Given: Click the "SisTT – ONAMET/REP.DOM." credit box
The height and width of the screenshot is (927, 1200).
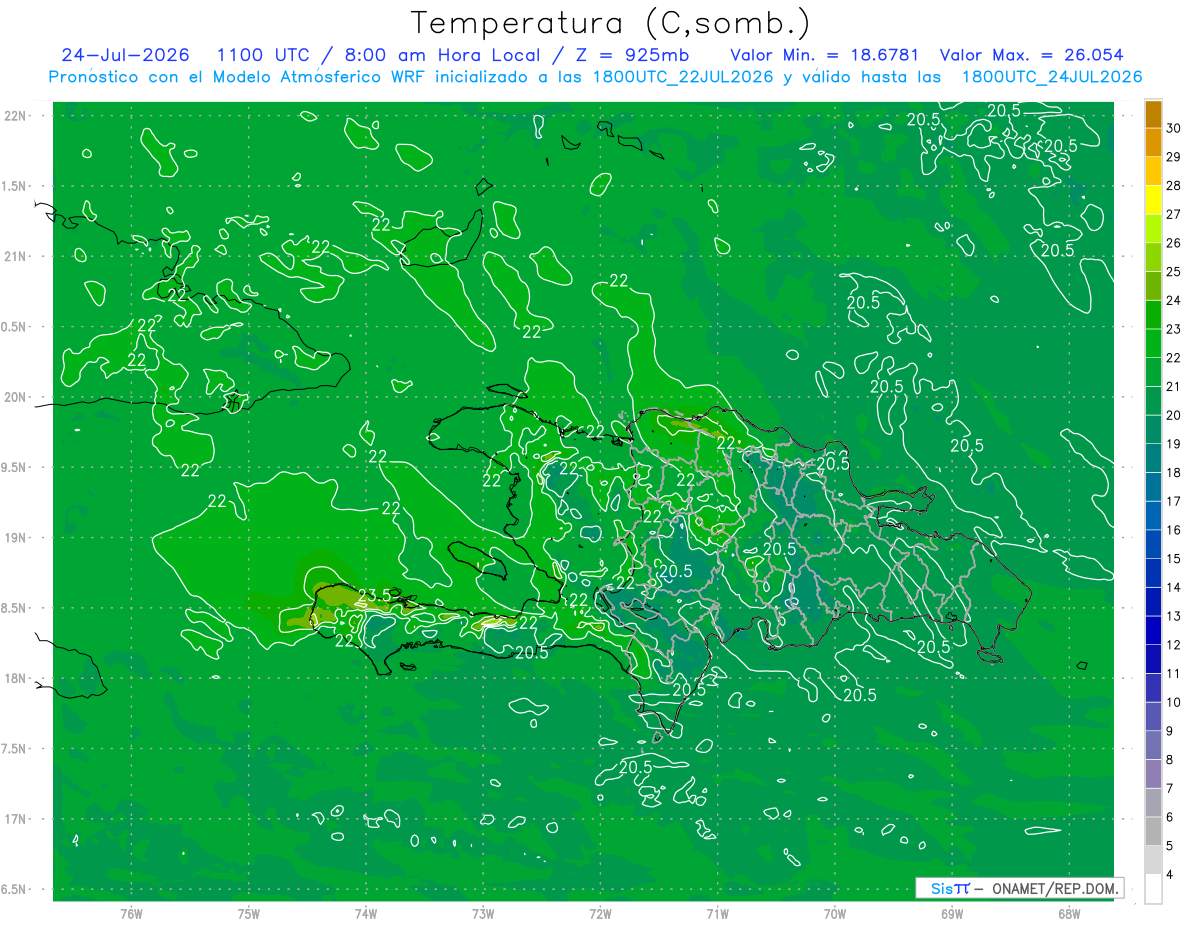Looking at the screenshot, I should pyautogui.click(x=1019, y=888).
